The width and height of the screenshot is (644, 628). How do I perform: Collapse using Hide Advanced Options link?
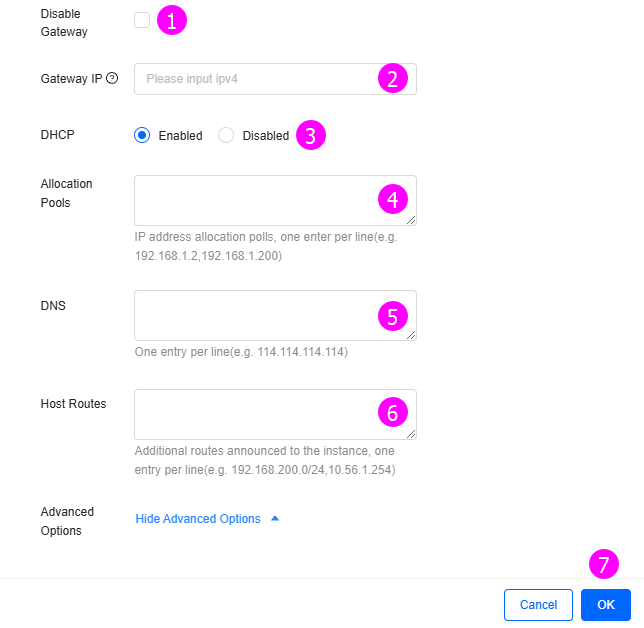pos(198,519)
